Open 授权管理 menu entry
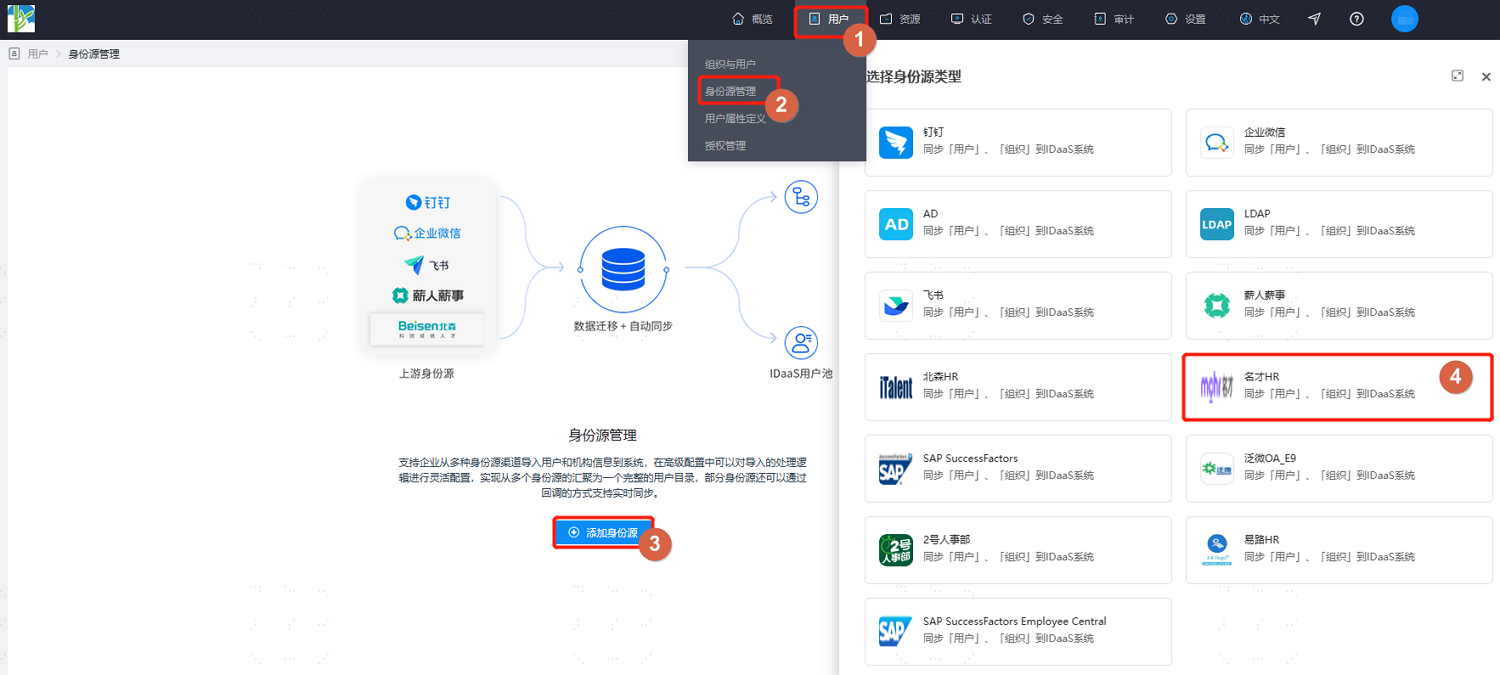This screenshot has height=675, width=1500. pyautogui.click(x=725, y=145)
